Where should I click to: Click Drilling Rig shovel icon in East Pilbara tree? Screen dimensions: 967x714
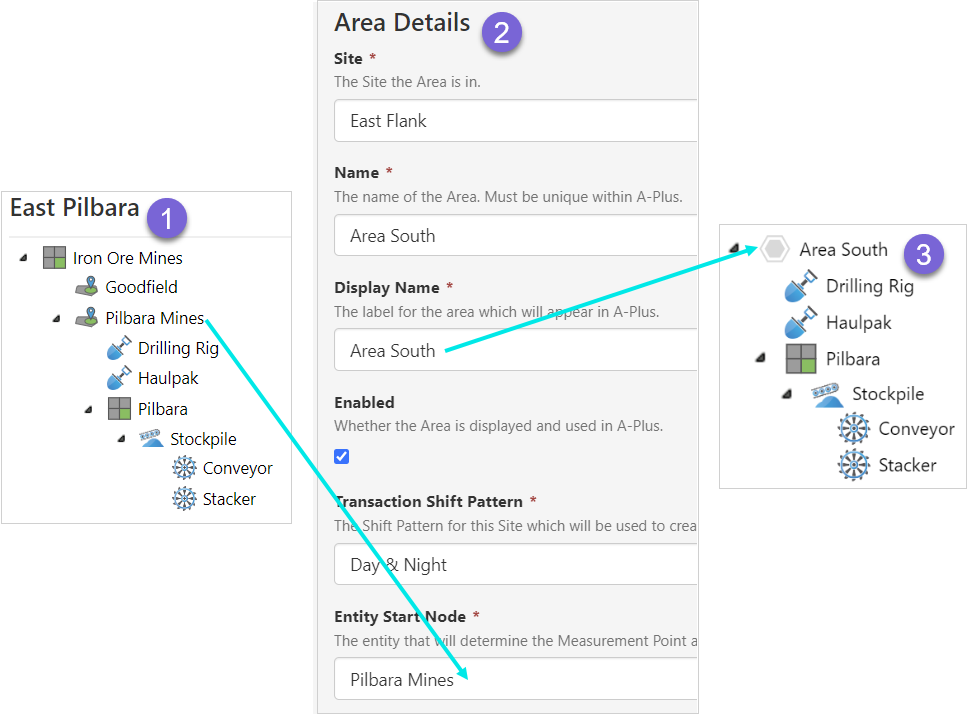pos(119,348)
